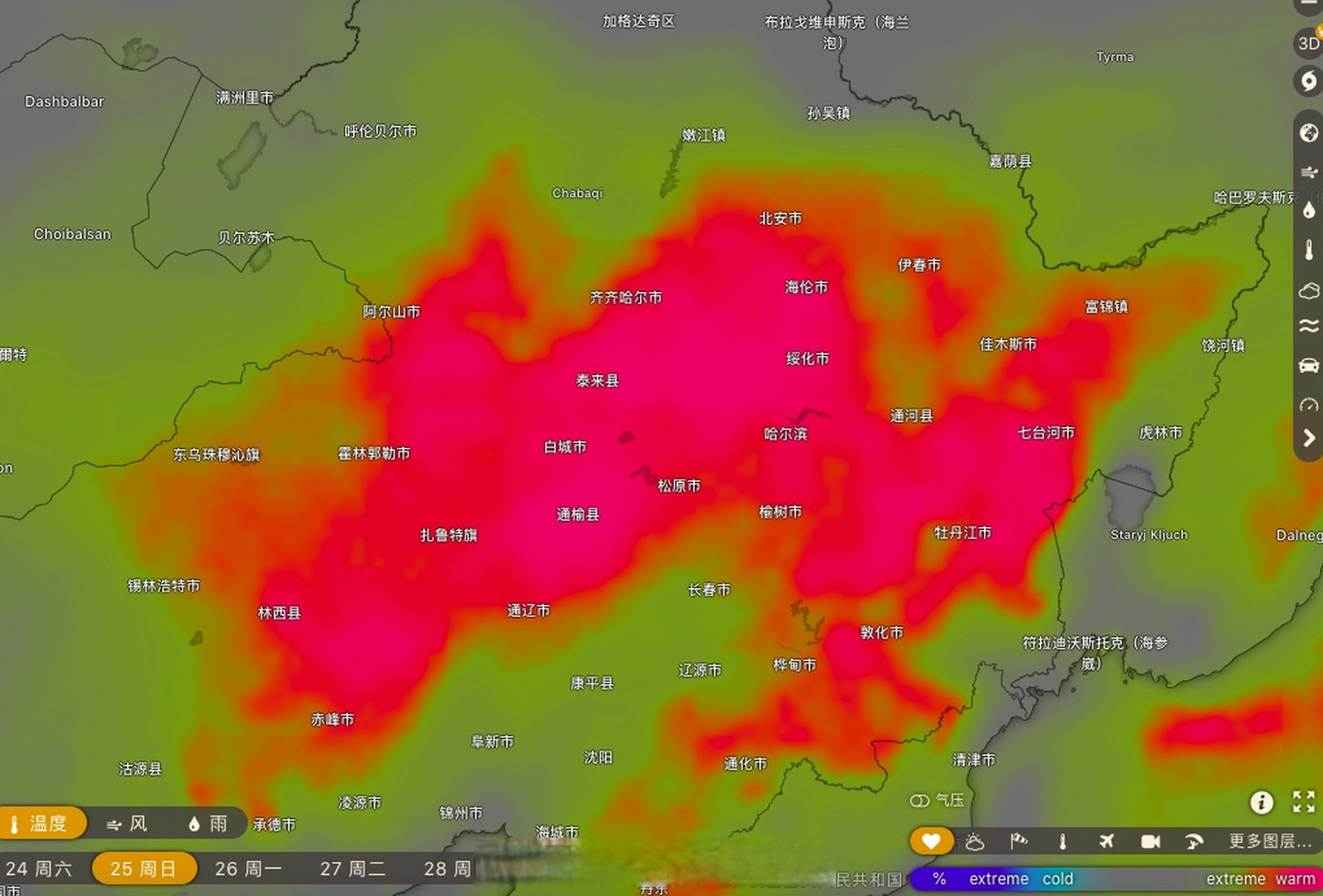Open the hurricane tracker icon

pyautogui.click(x=1308, y=81)
